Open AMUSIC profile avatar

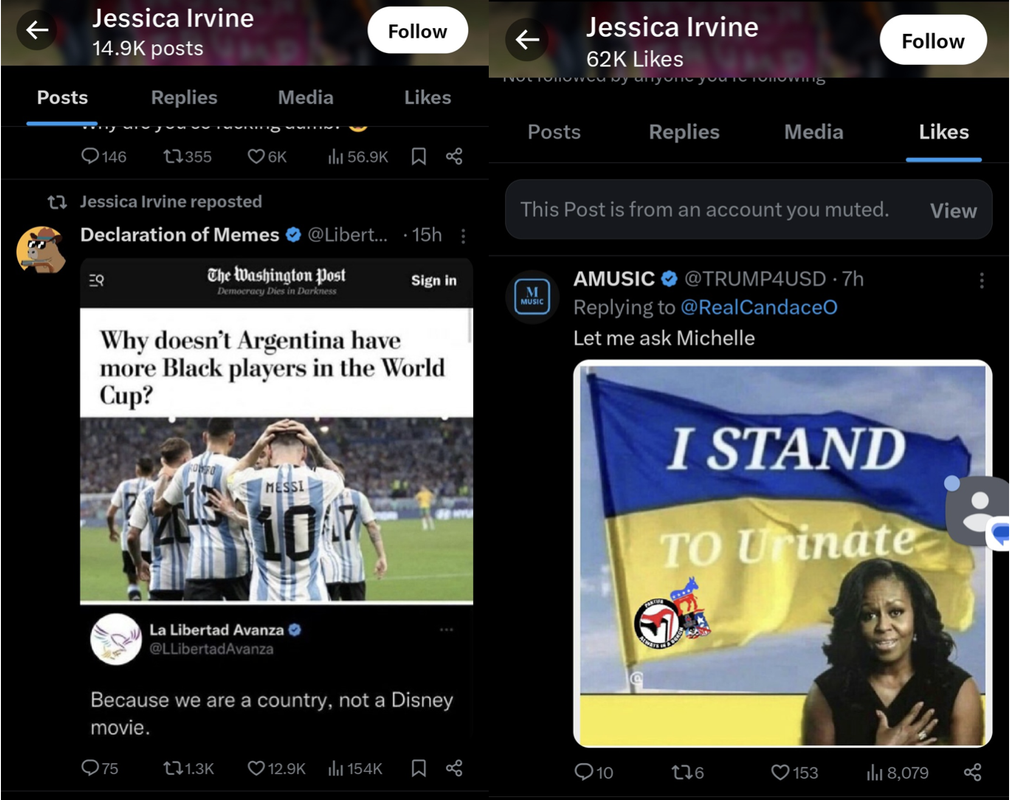[531, 296]
